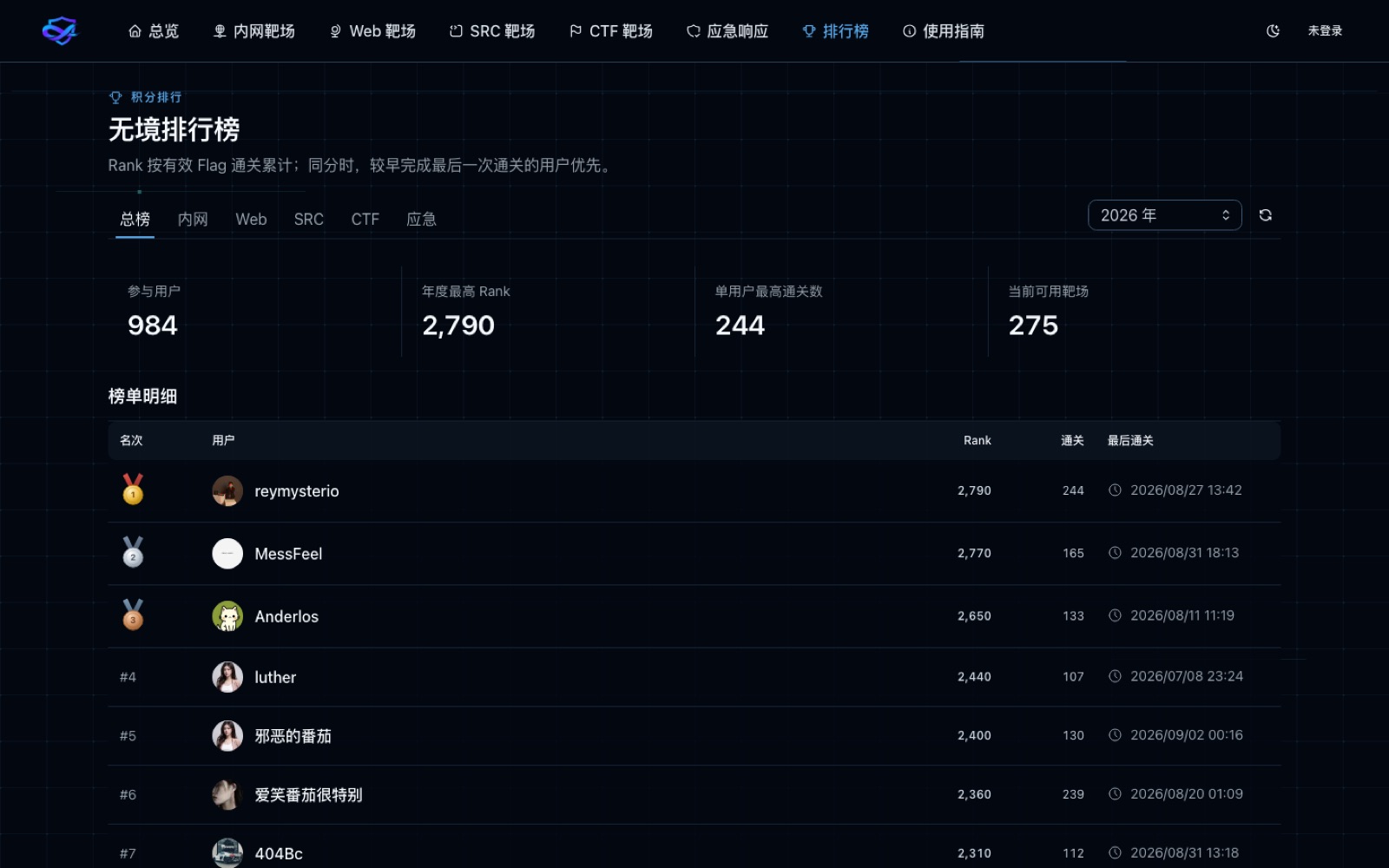Click the 最后通关 column header
This screenshot has width=1389, height=868.
pos(1130,440)
